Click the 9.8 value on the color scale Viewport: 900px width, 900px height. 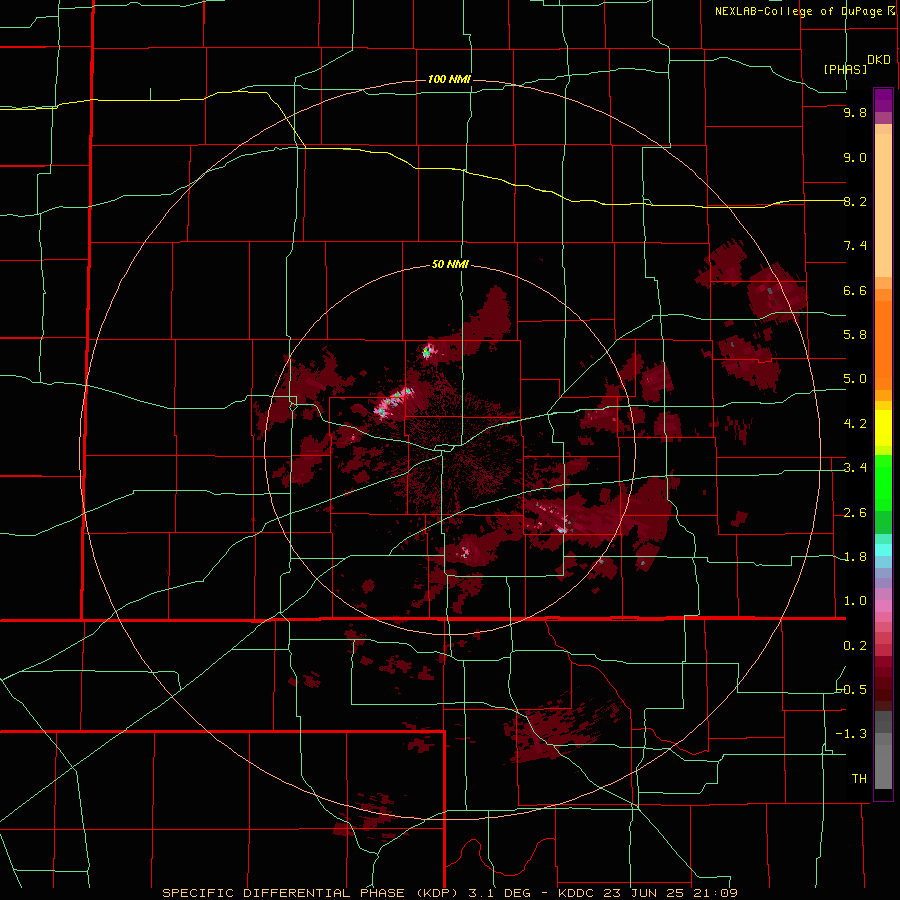click(x=855, y=112)
